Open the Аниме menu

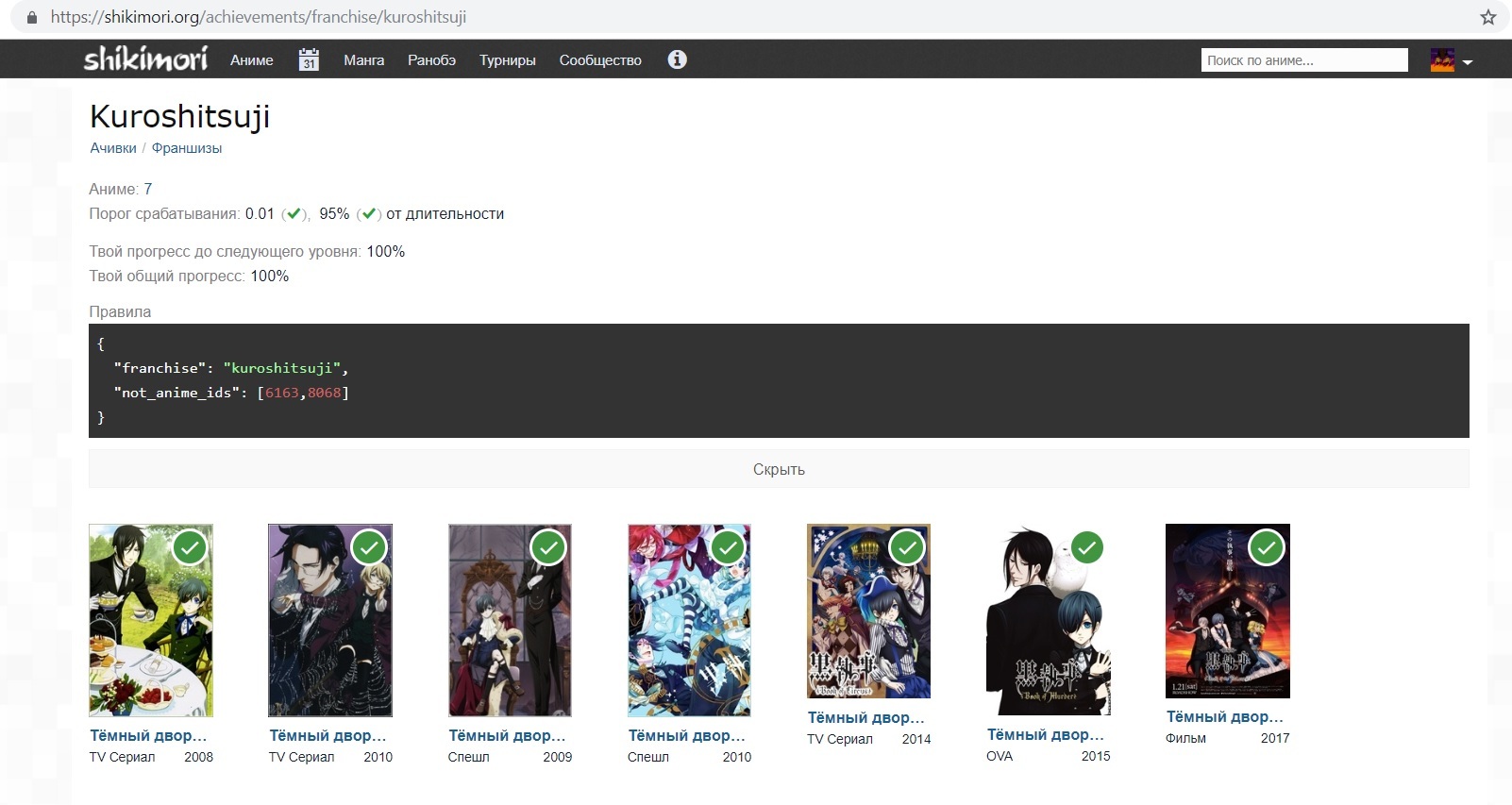click(x=252, y=60)
